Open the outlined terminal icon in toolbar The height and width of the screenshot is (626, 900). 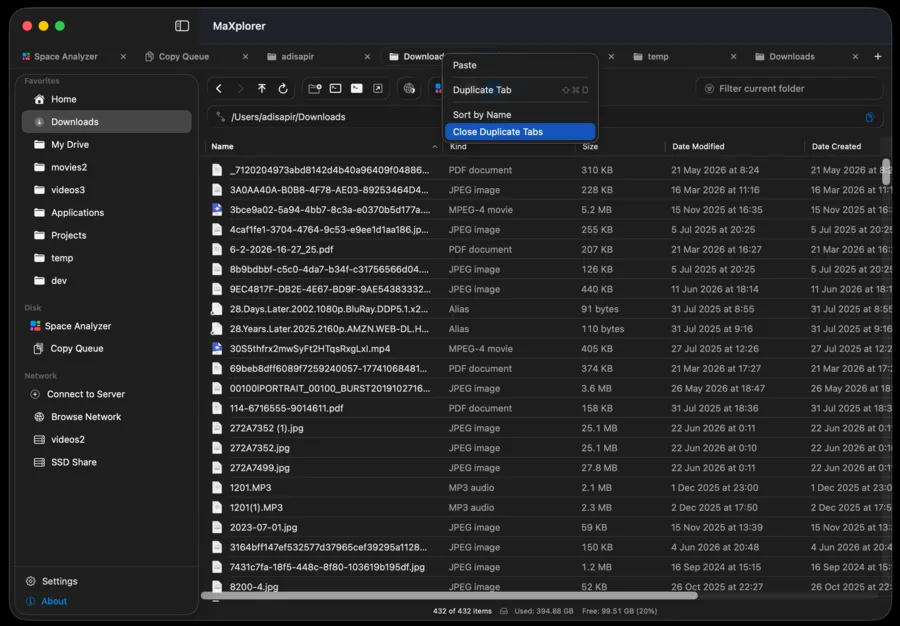[x=336, y=88]
